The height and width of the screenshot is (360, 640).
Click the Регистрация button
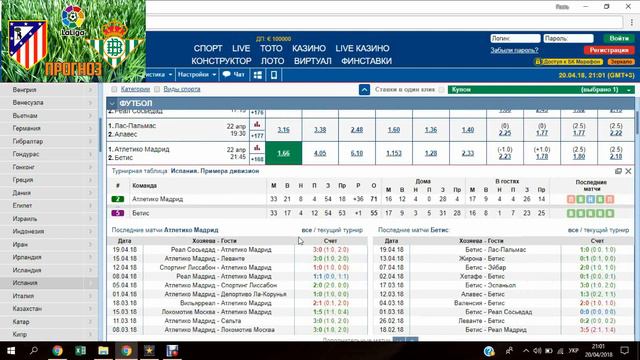point(609,50)
